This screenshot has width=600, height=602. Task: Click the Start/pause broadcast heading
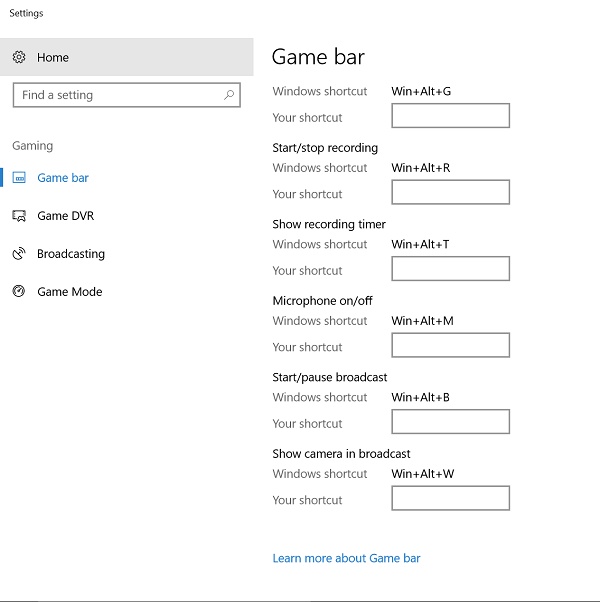(x=330, y=377)
